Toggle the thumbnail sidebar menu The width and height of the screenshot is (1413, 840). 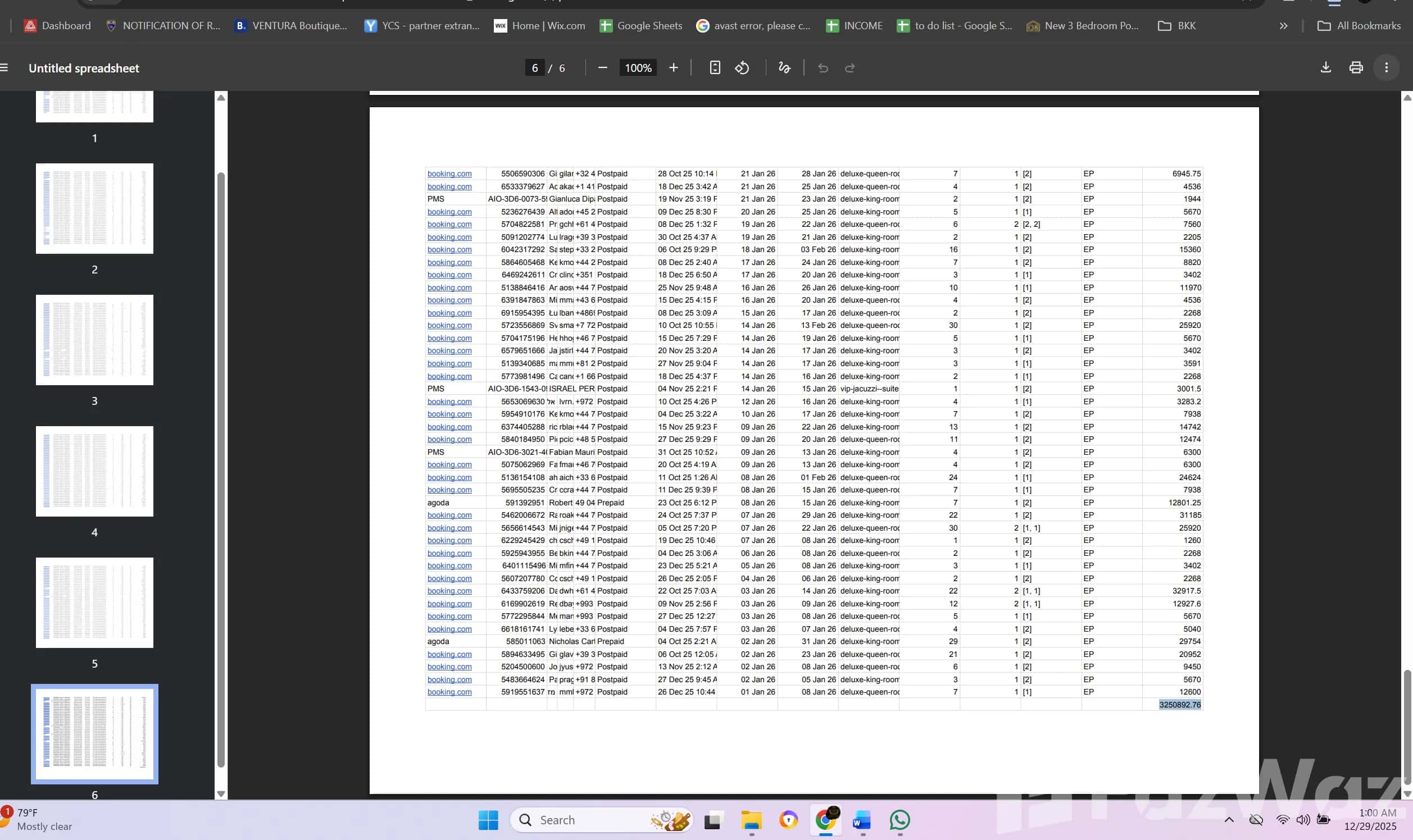pos(4,68)
